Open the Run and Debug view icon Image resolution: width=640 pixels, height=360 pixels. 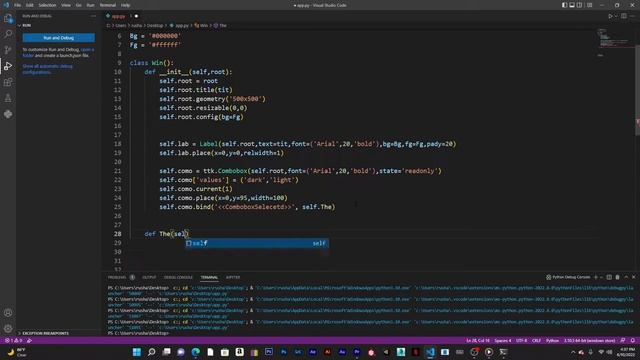pos(8,66)
